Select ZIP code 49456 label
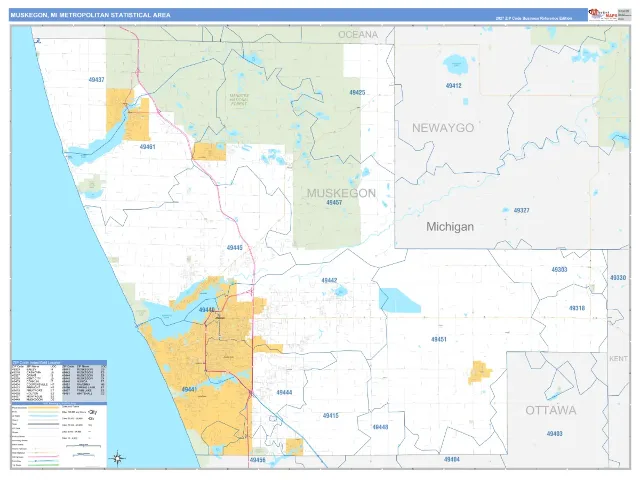Screen dimensions: 640x480 point(258,460)
